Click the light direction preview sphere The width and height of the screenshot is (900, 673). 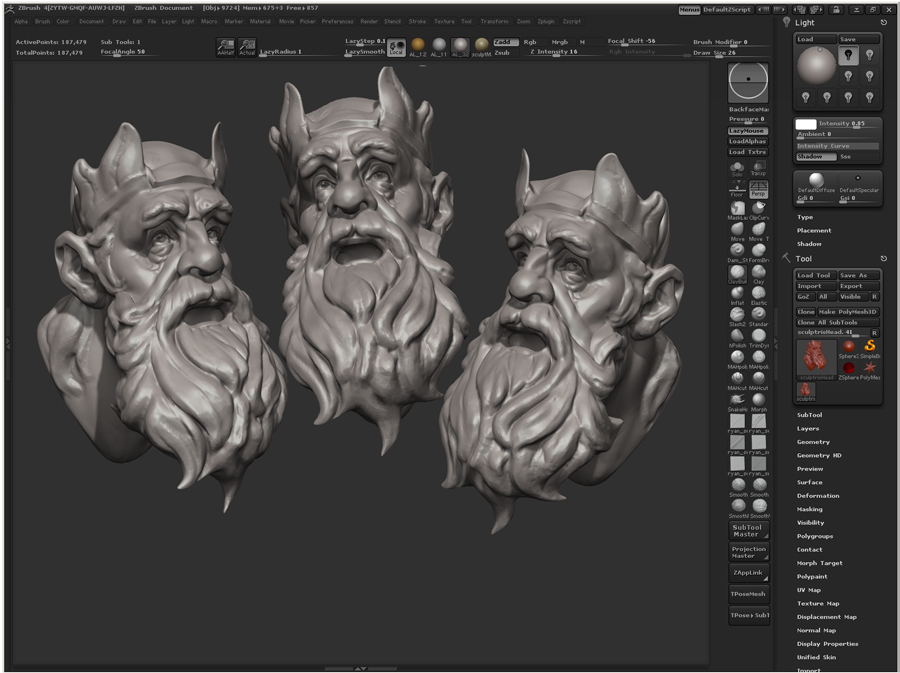pyautogui.click(x=816, y=65)
